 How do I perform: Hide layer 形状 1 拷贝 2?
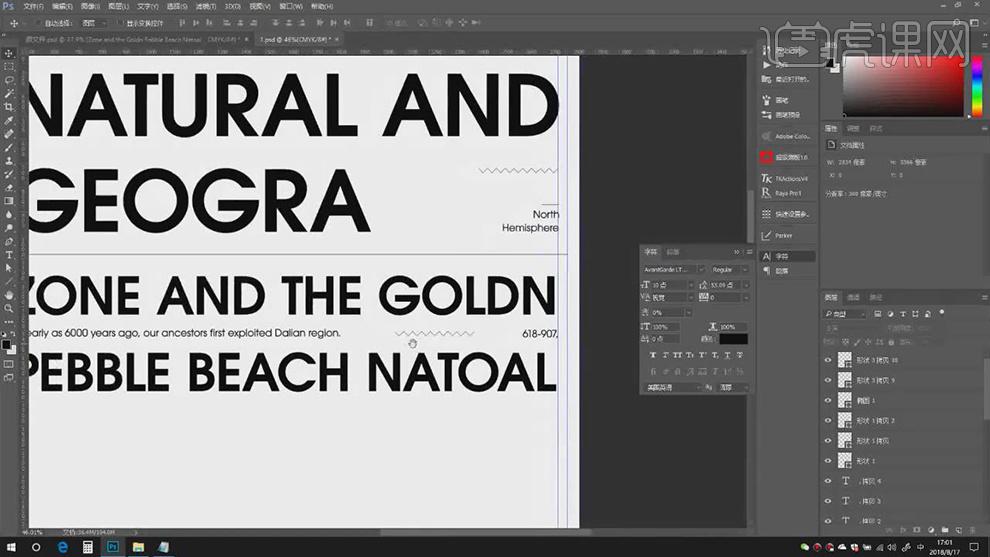[828, 421]
